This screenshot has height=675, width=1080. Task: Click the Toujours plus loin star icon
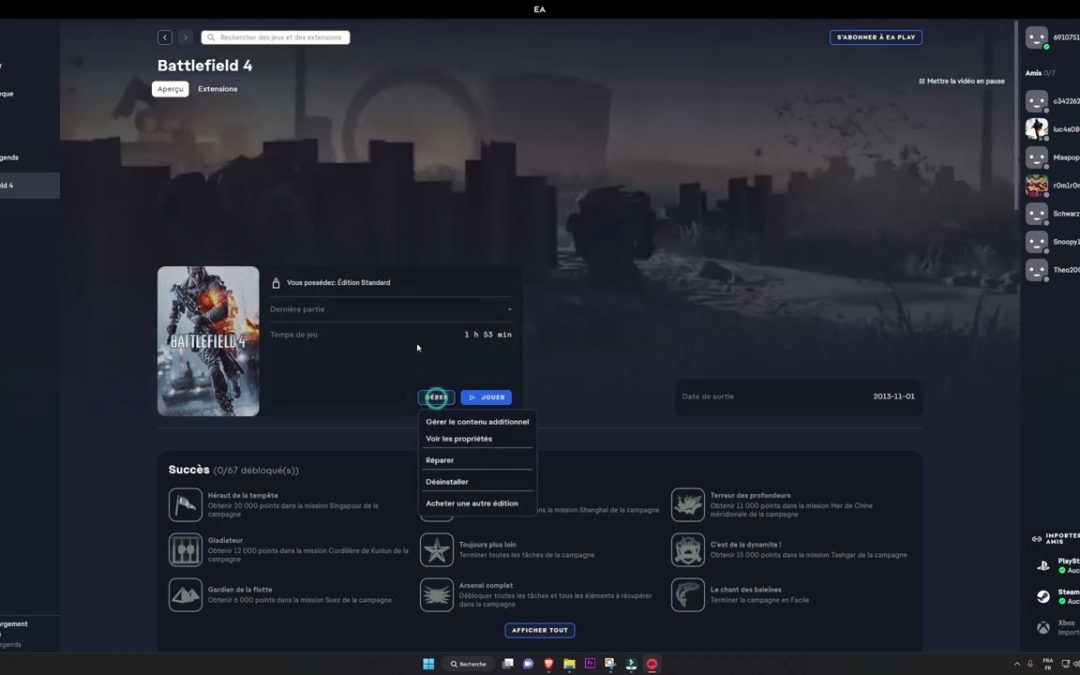437,550
